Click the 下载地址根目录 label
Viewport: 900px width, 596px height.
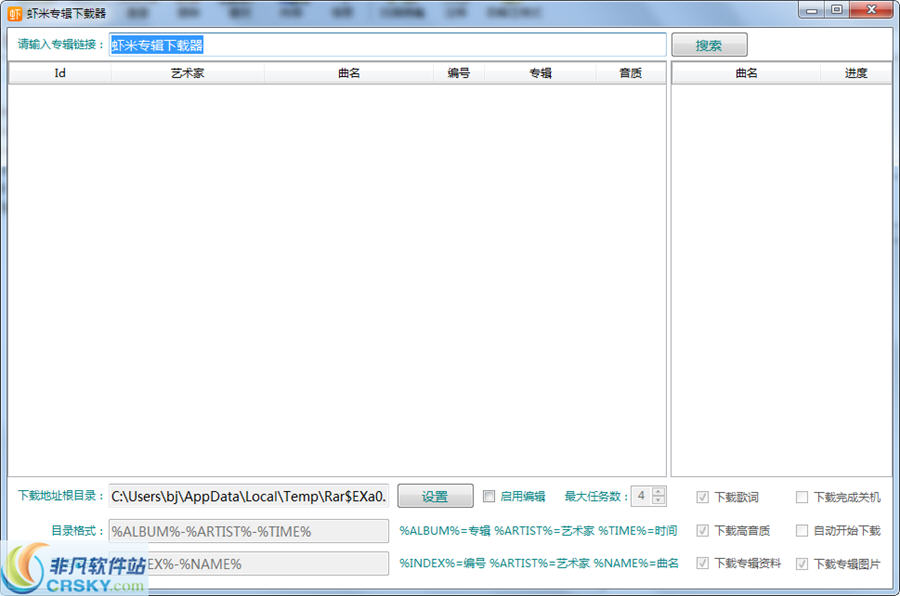[60, 496]
